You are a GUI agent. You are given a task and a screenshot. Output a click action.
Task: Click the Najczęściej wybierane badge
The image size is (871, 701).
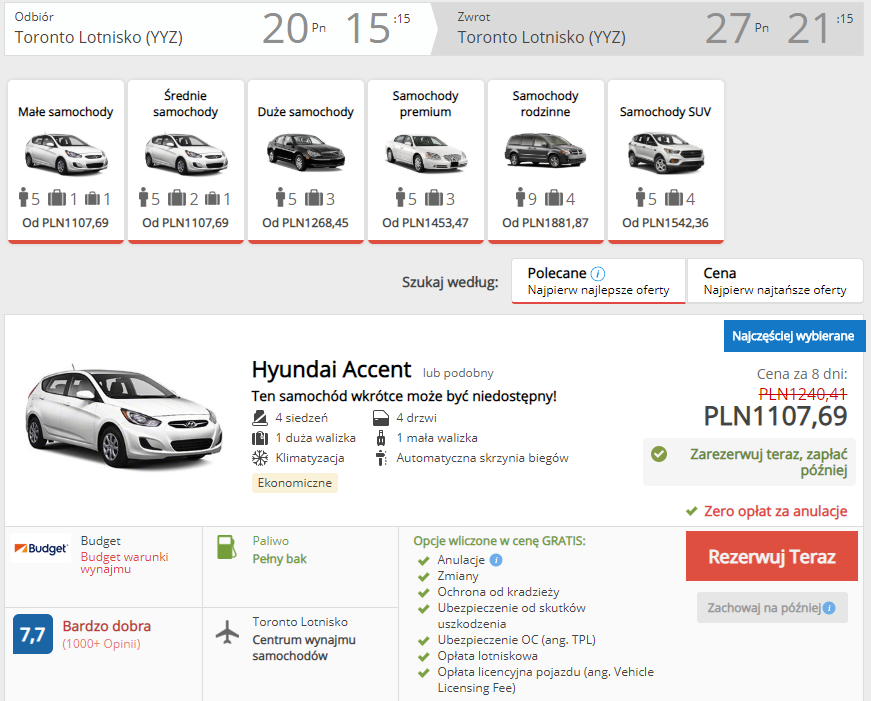click(x=793, y=336)
